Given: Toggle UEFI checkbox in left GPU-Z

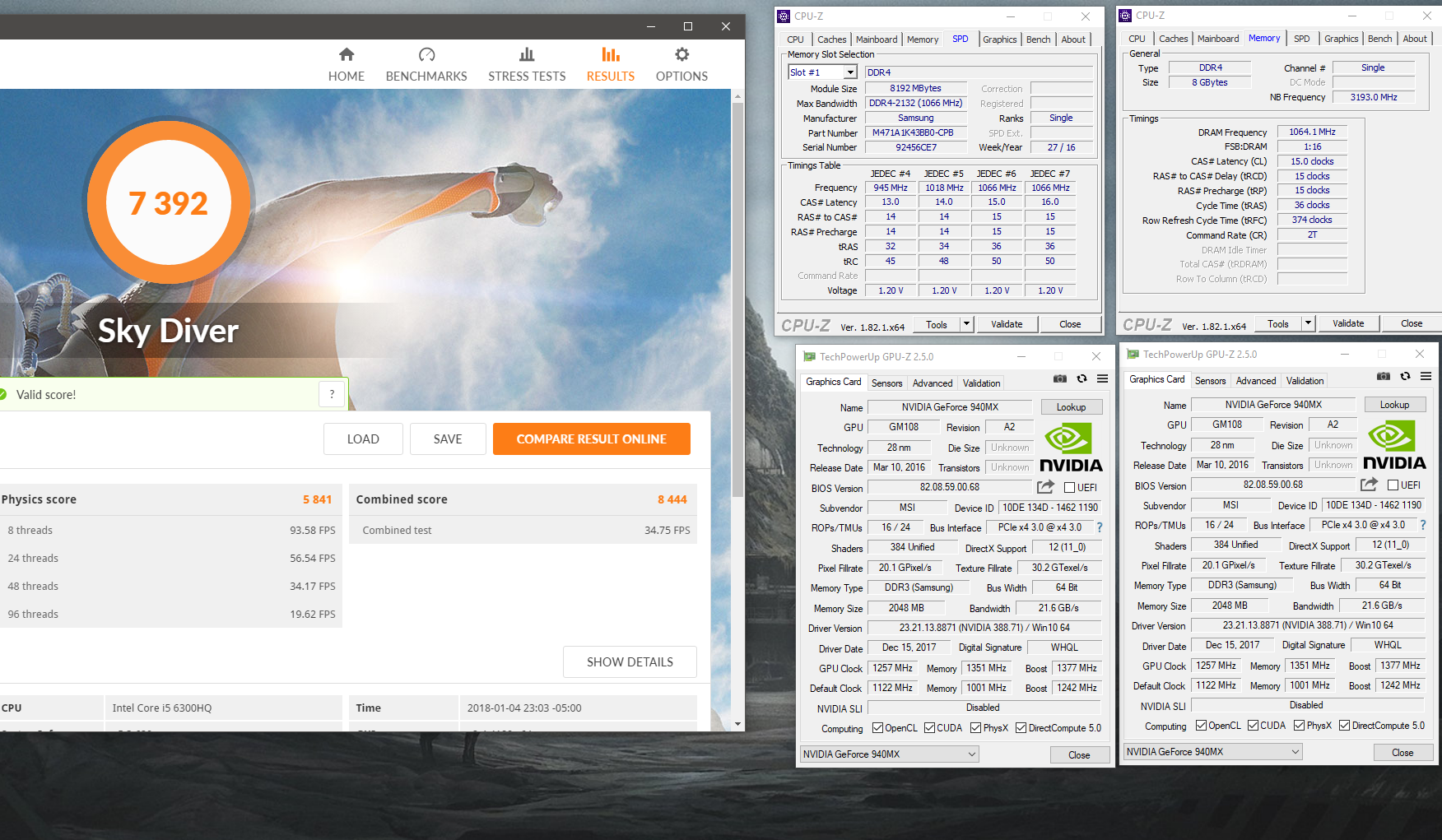Looking at the screenshot, I should coord(1069,487).
